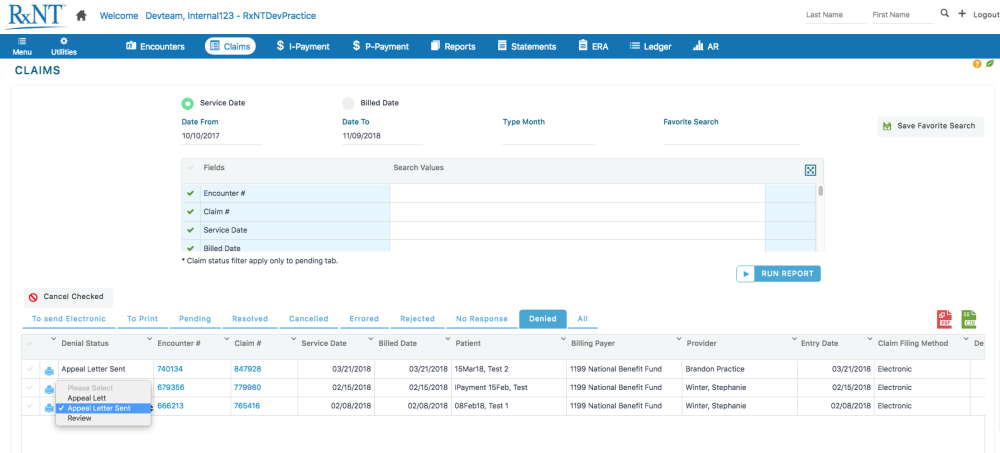
Task: Open the I-Payment navigation item
Action: 304,47
